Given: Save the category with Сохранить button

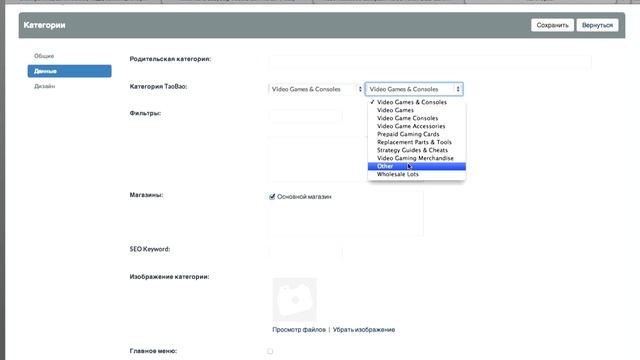Looking at the screenshot, I should click(552, 25).
